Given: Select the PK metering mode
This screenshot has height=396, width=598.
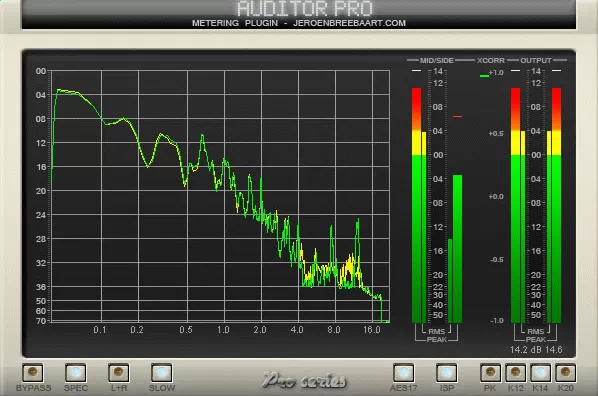Looking at the screenshot, I should click(490, 373).
